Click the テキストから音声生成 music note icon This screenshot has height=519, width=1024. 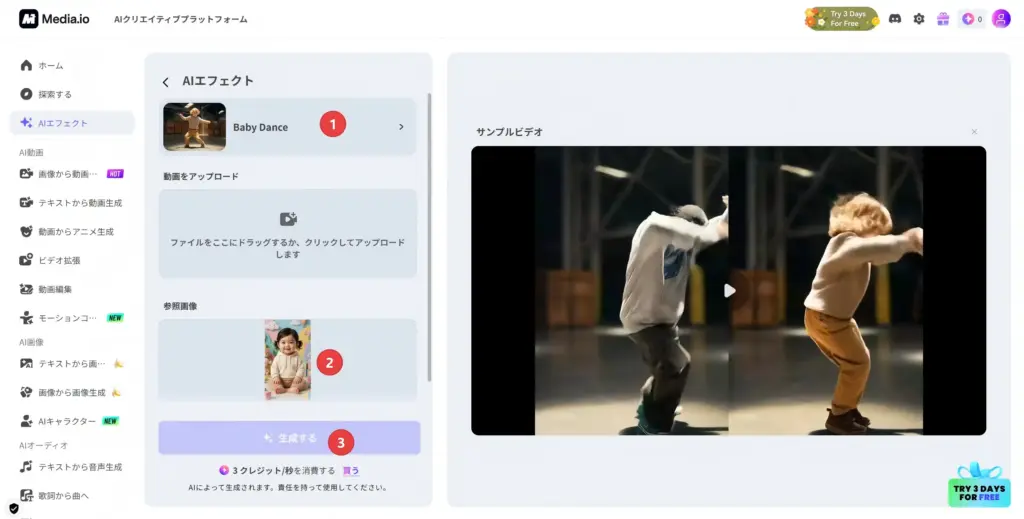[x=26, y=467]
